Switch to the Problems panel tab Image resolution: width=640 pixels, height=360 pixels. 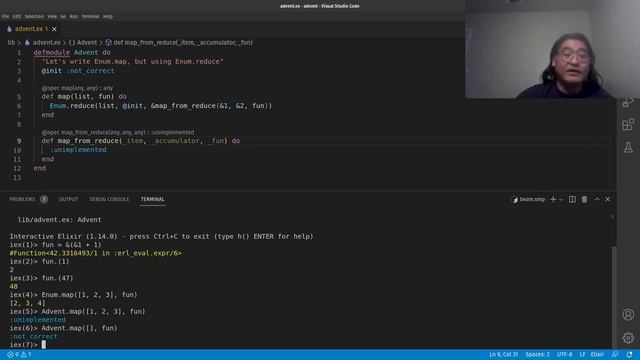click(x=22, y=199)
